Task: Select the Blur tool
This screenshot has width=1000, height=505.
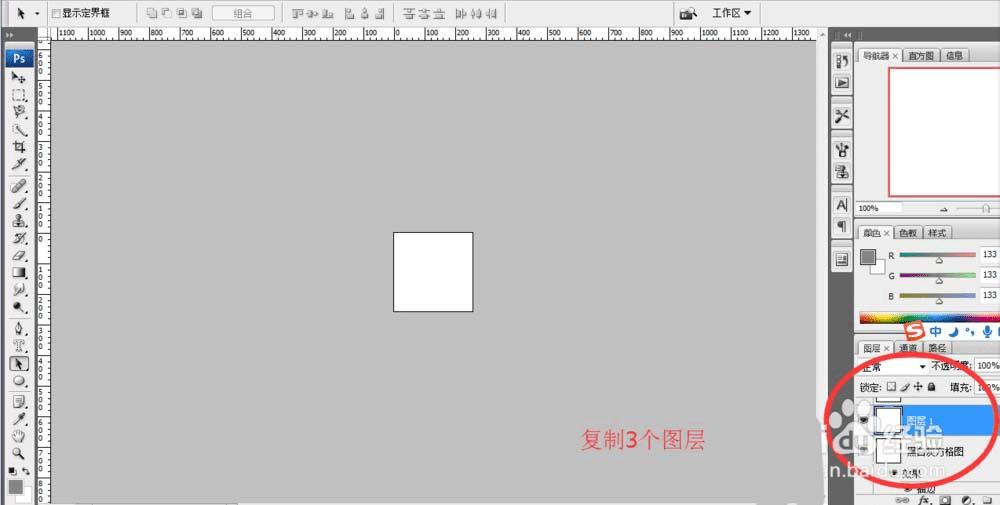Action: (19, 290)
